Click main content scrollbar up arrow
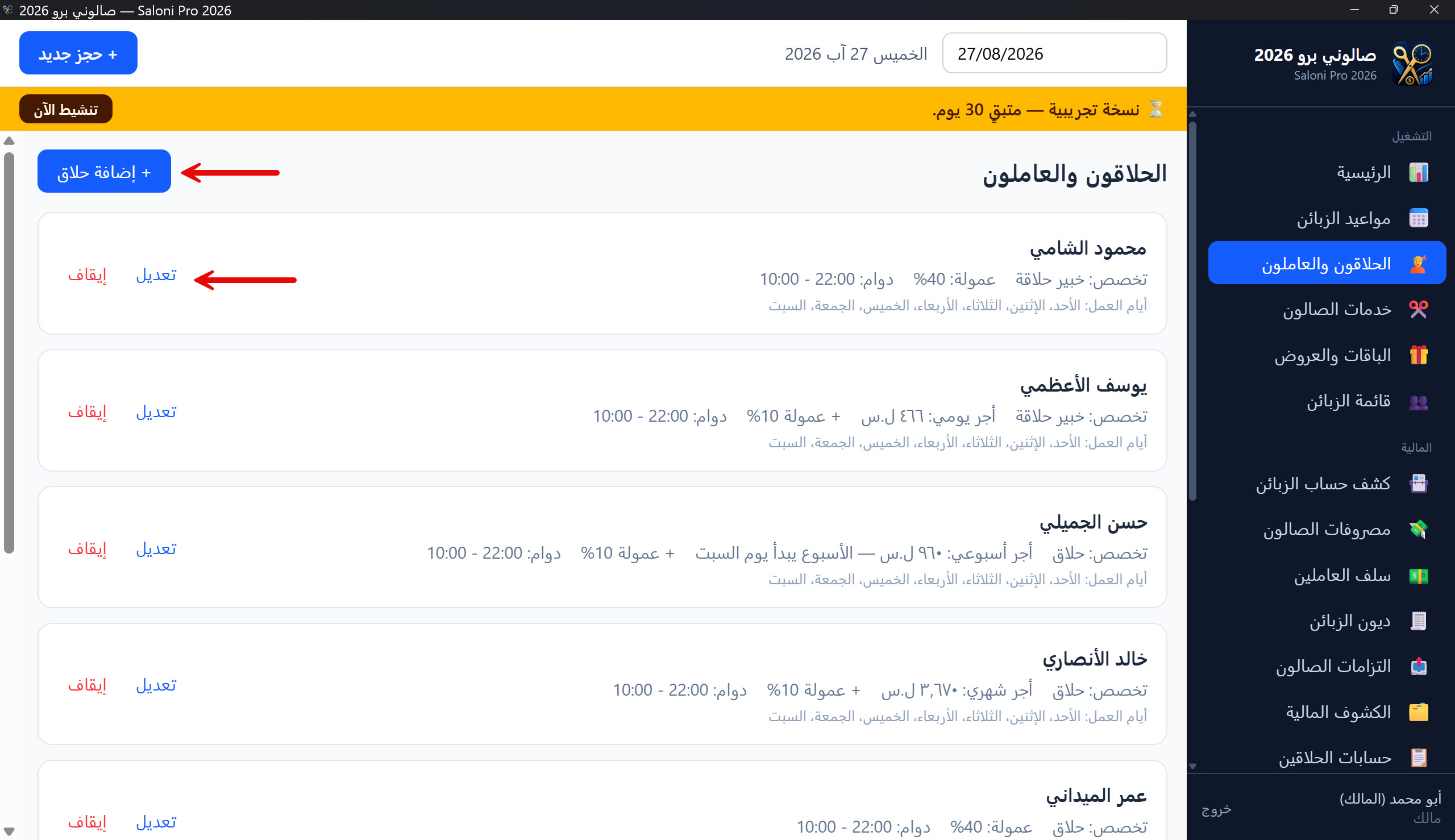The width and height of the screenshot is (1455, 840). tap(9, 141)
